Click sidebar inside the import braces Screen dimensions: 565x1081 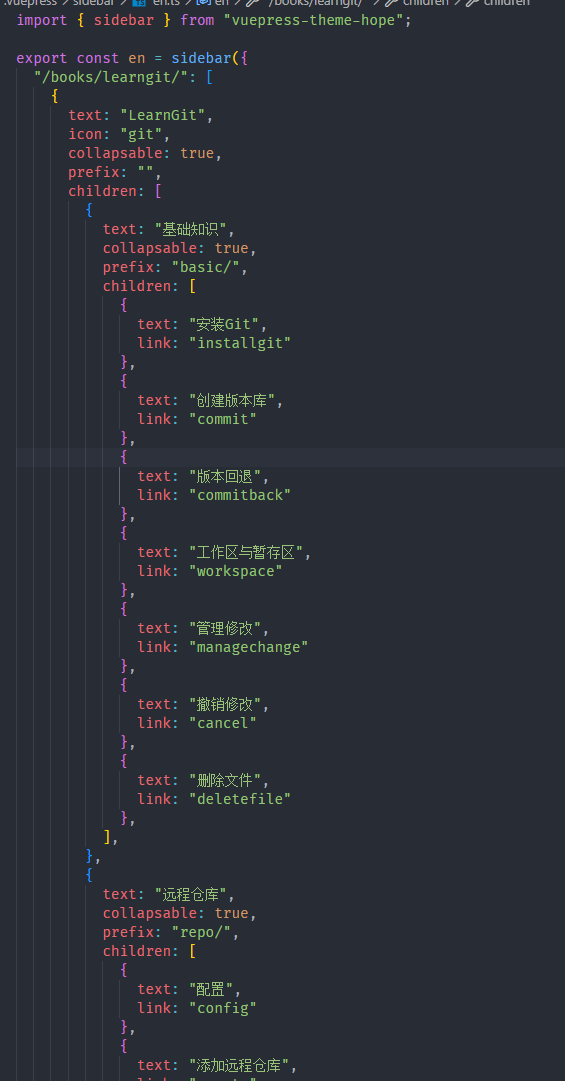[x=124, y=20]
